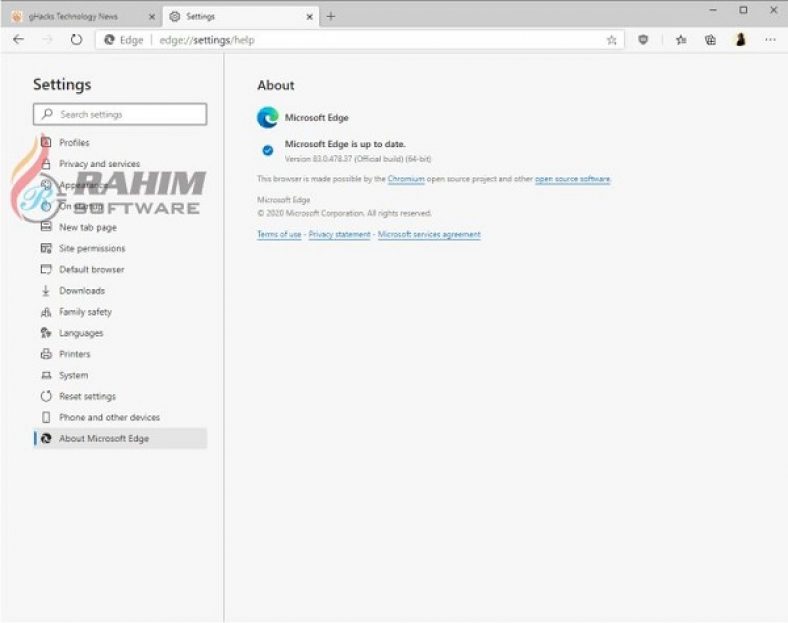Close the Settings tab
The height and width of the screenshot is (623, 788).
pyautogui.click(x=310, y=17)
